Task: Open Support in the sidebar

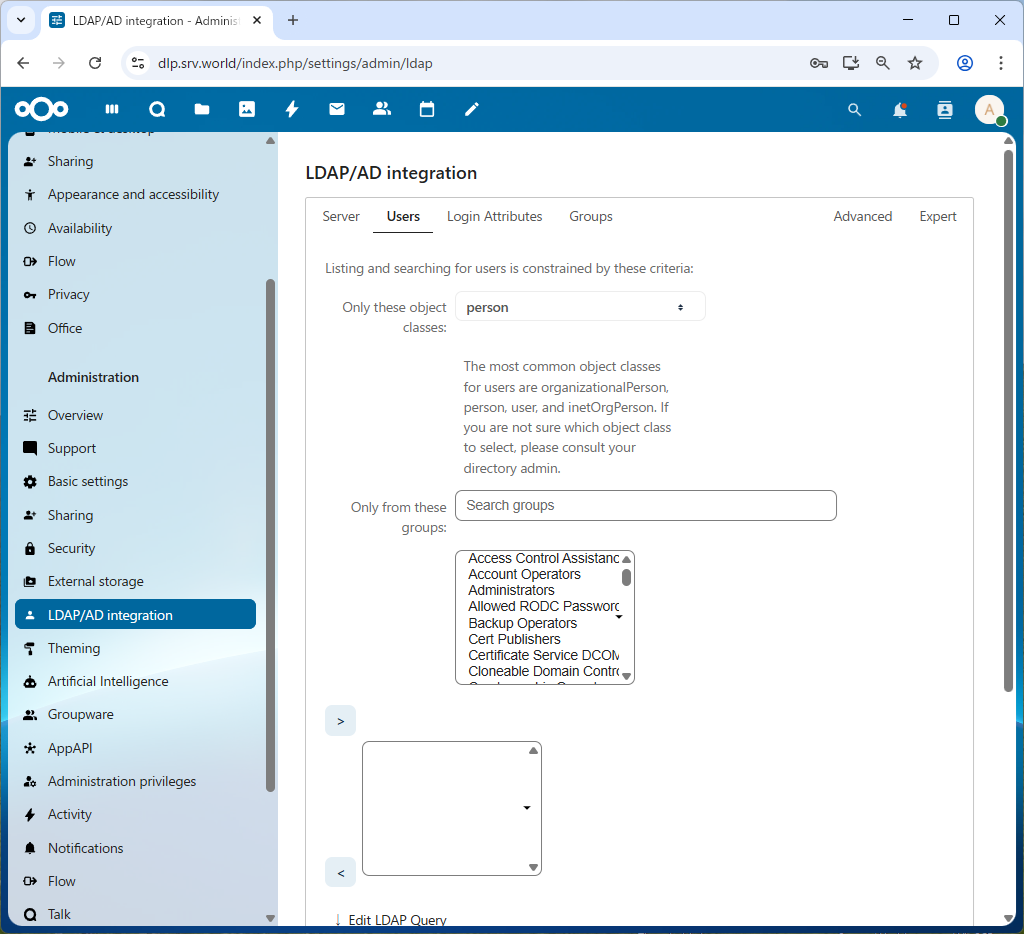Action: (x=72, y=449)
